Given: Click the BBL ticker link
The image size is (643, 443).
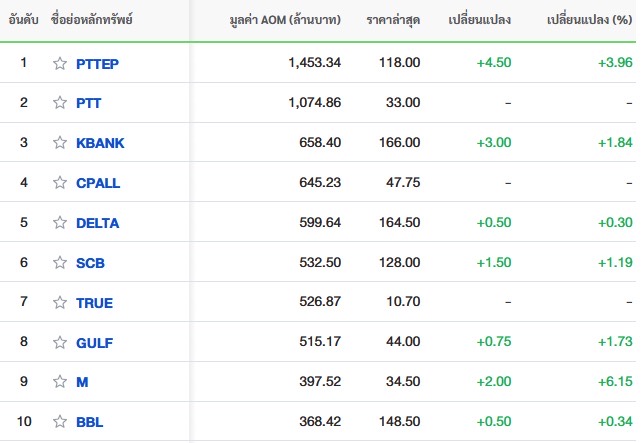Looking at the screenshot, I should point(89,422).
